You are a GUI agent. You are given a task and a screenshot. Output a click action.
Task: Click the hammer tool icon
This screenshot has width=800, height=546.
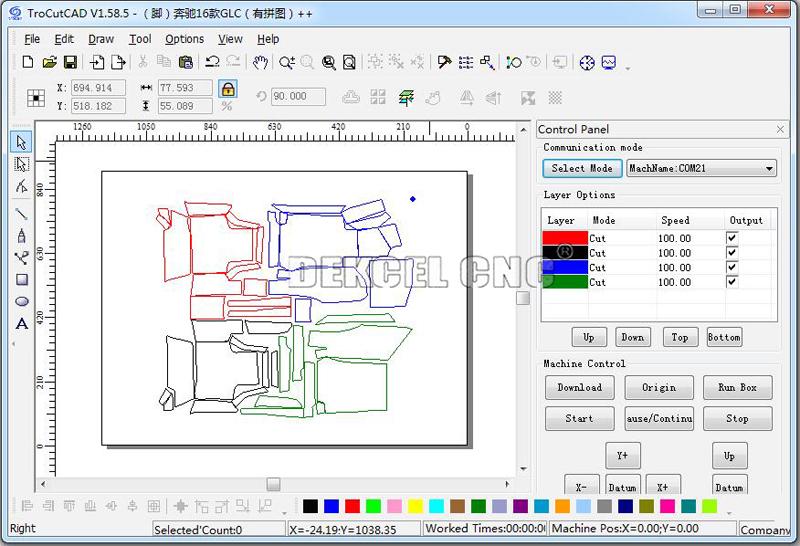click(x=444, y=62)
